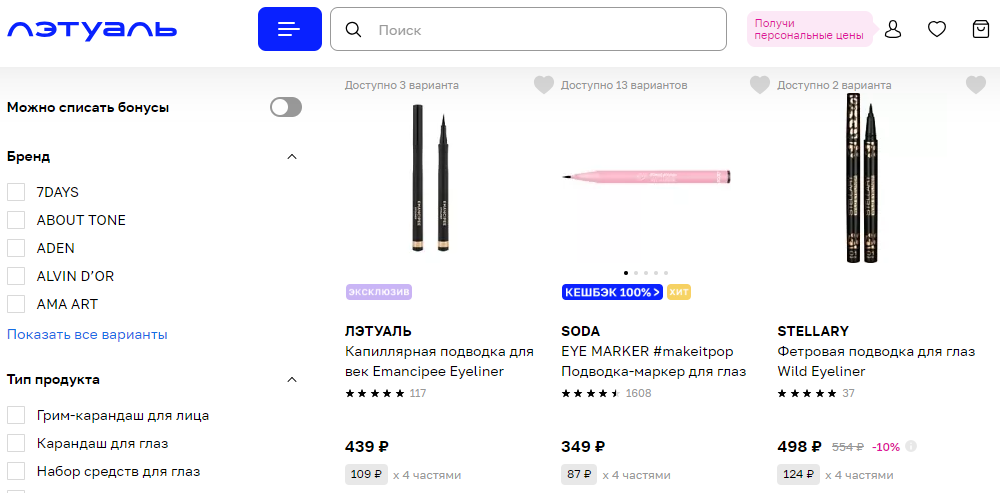Image resolution: width=1000 pixels, height=493 pixels.
Task: Open the catalog menu button
Action: click(289, 29)
